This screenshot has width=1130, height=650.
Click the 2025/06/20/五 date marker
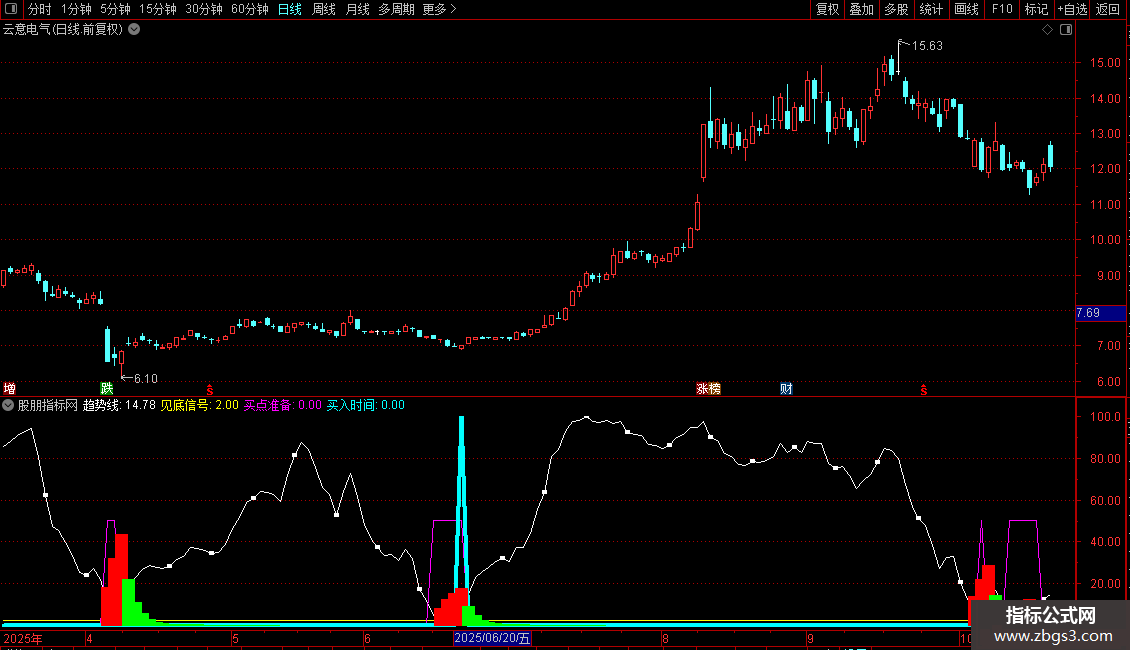click(x=492, y=638)
